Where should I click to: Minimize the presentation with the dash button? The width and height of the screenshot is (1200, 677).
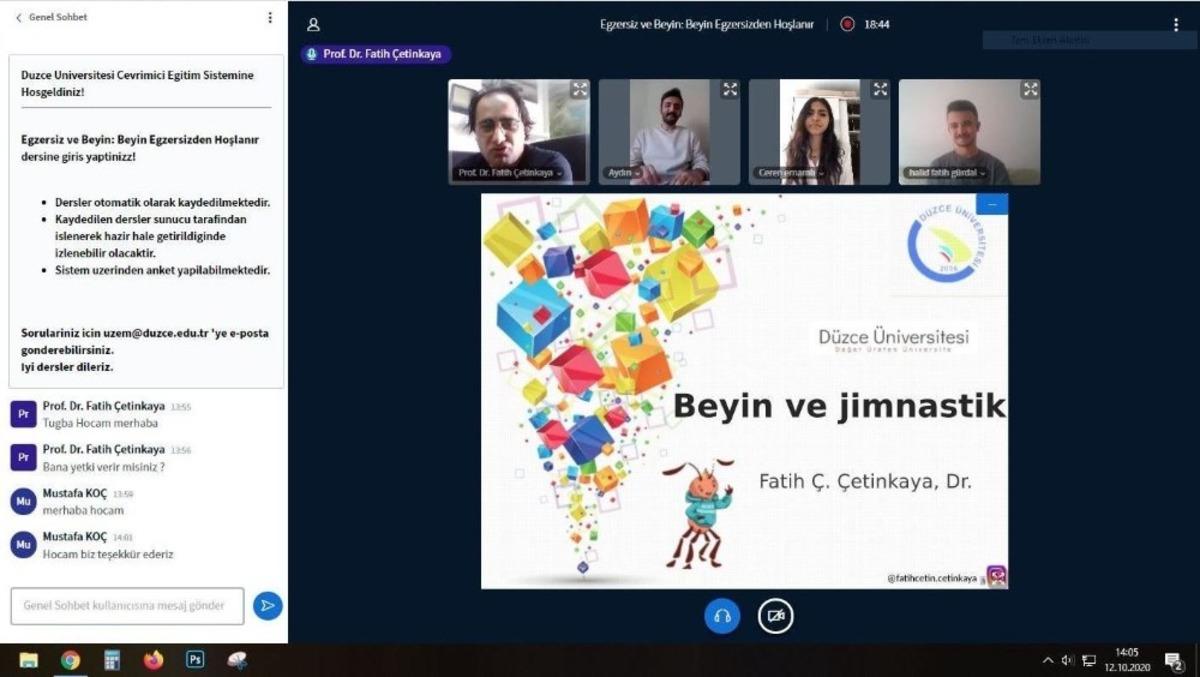click(x=992, y=203)
